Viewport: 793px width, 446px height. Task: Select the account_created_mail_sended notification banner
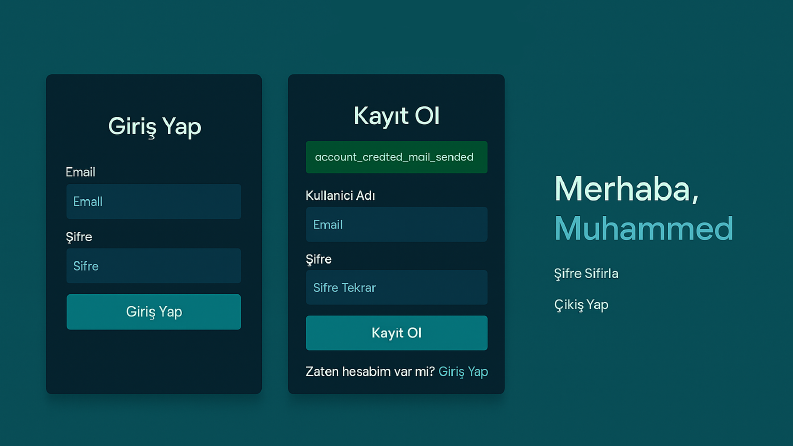396,157
